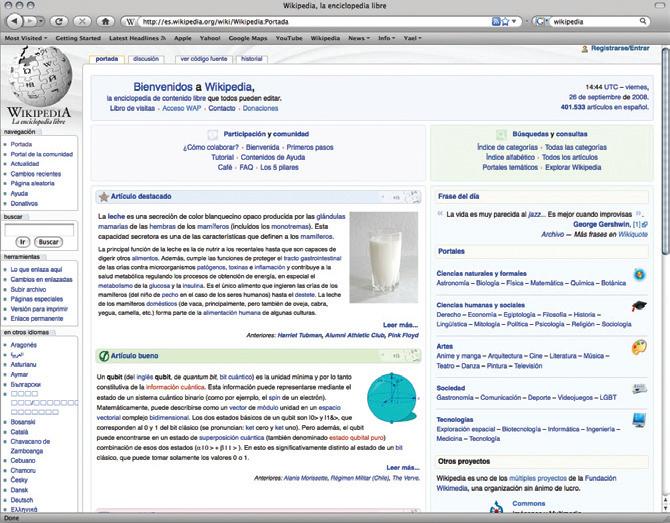Screen dimensions: 670x523
Task: Open the ver código fuente tab
Action: pos(204,59)
